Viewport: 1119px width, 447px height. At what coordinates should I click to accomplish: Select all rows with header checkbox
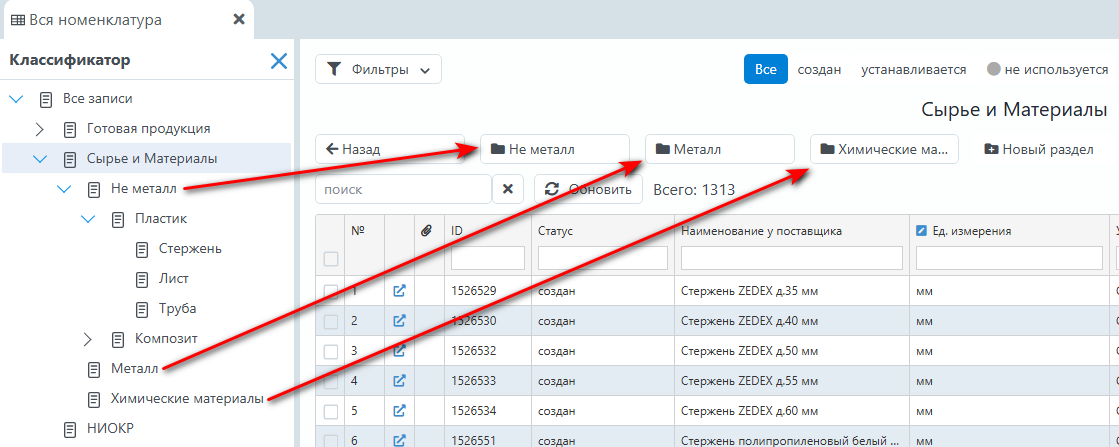click(x=331, y=259)
